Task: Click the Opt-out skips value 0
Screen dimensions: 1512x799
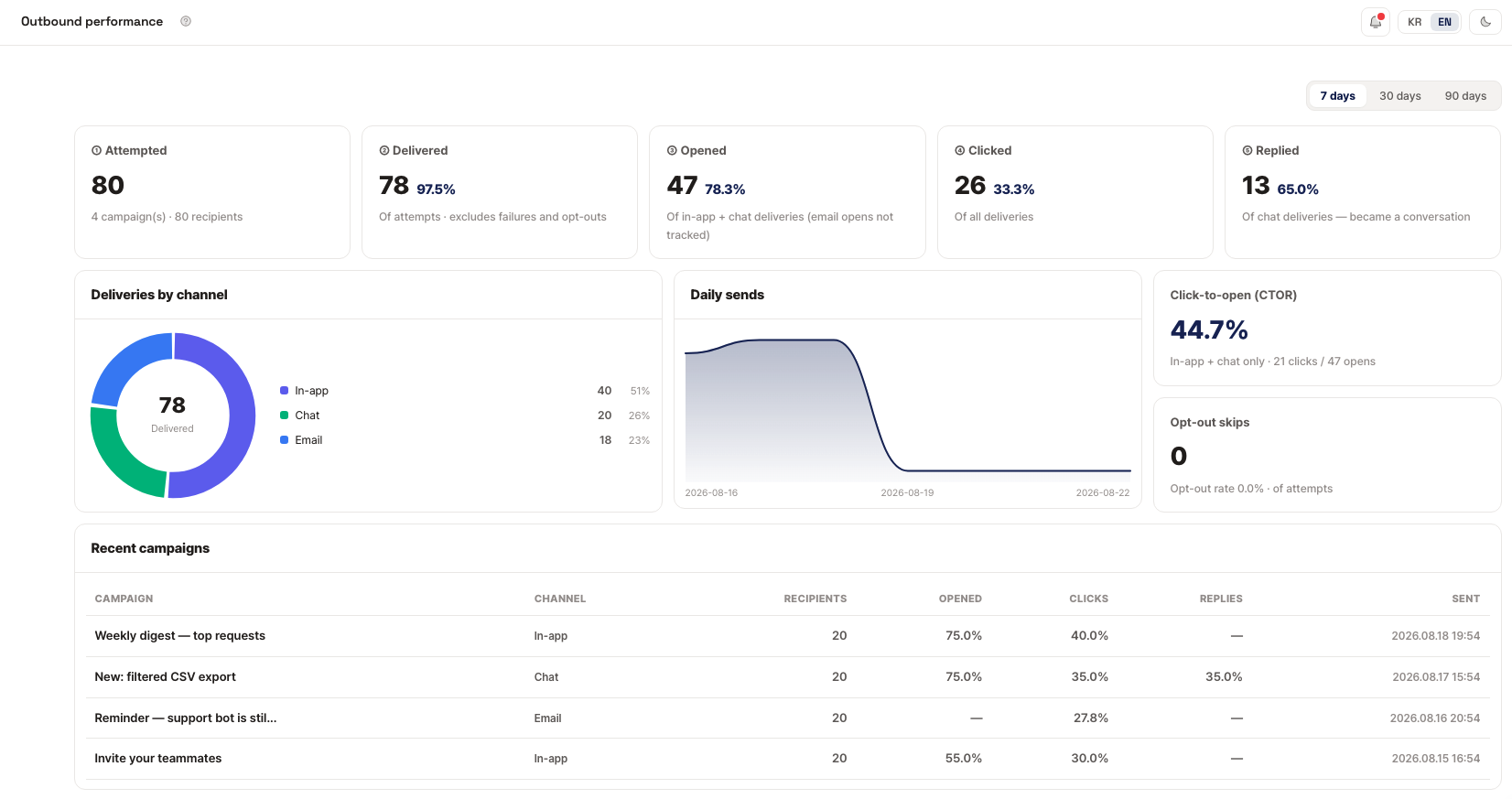Action: (1179, 456)
